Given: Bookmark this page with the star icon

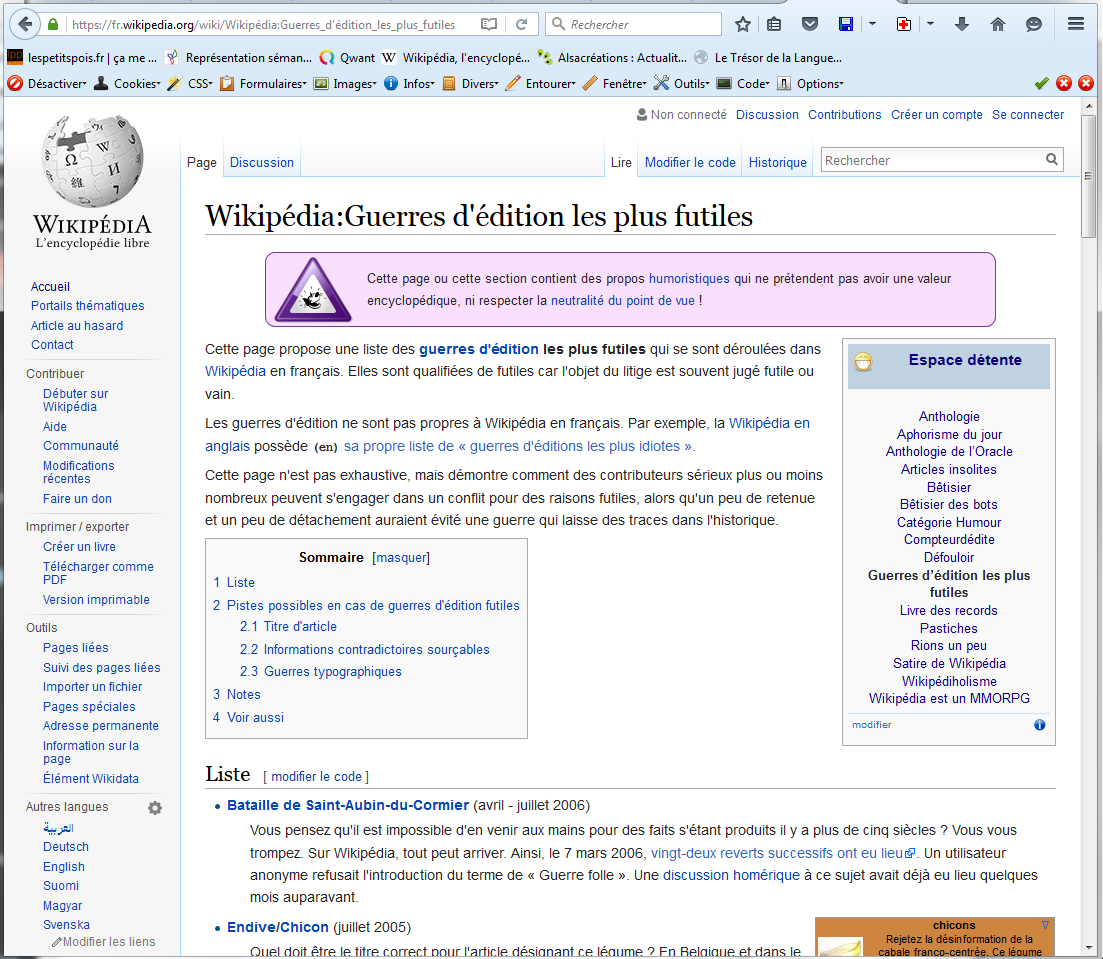Looking at the screenshot, I should (743, 24).
